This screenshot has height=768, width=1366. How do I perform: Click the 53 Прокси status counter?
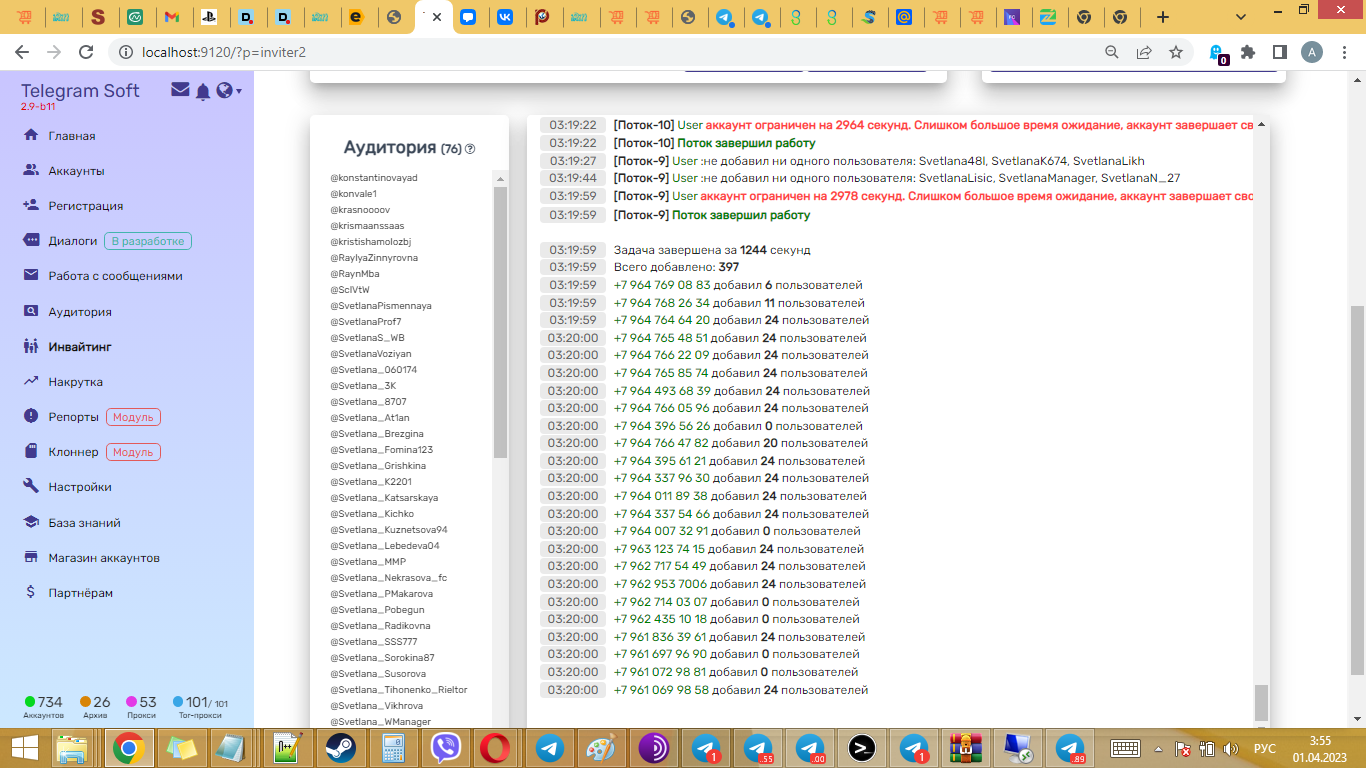pyautogui.click(x=141, y=707)
